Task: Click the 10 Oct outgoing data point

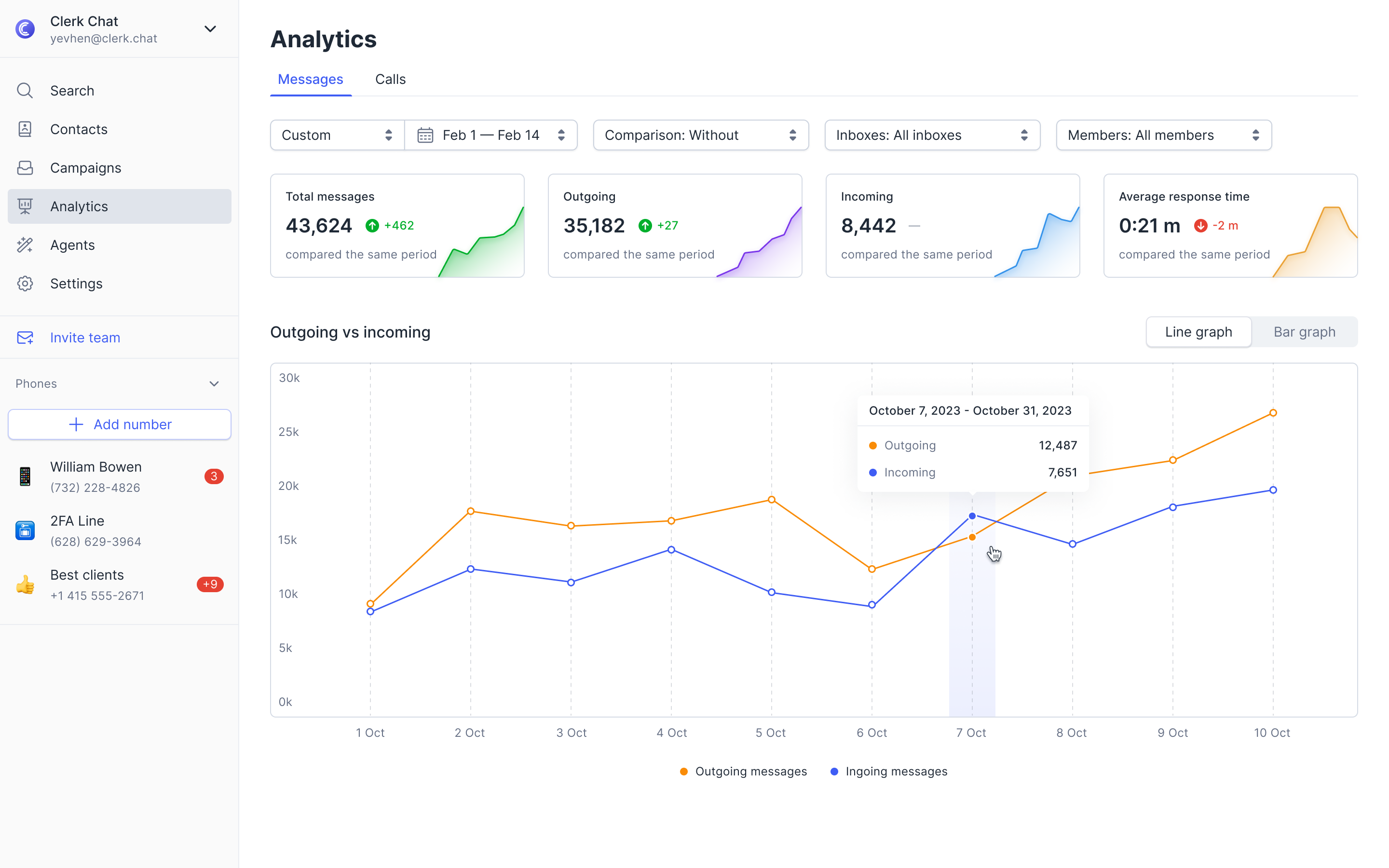Action: coord(1272,413)
